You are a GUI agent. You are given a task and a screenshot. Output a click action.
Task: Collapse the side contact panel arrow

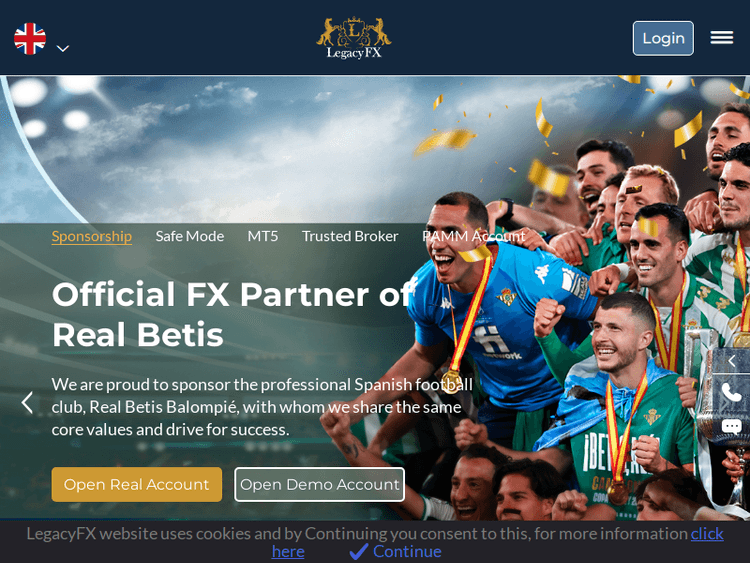[731, 361]
